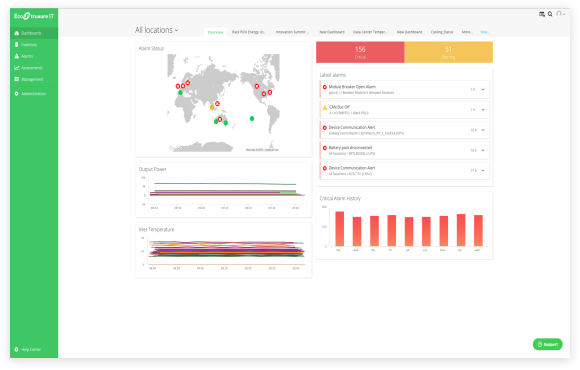
Task: Switch to the Cooling Status tab
Action: click(442, 32)
